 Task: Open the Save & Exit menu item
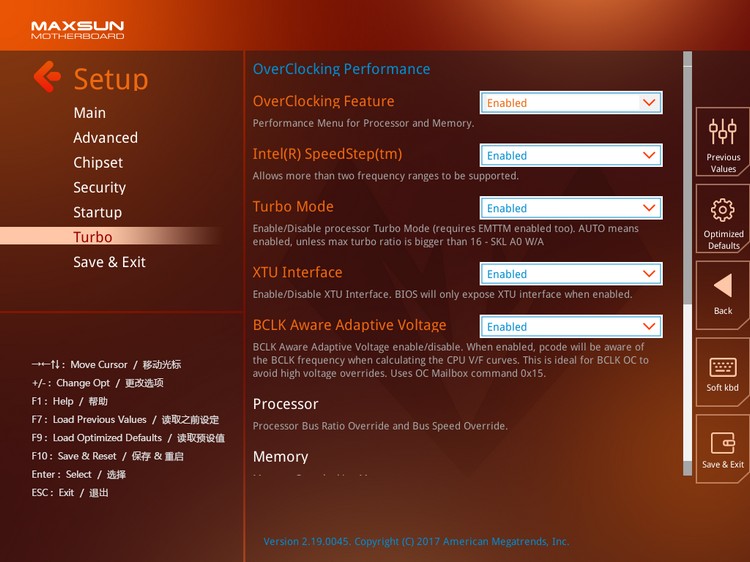tap(109, 262)
